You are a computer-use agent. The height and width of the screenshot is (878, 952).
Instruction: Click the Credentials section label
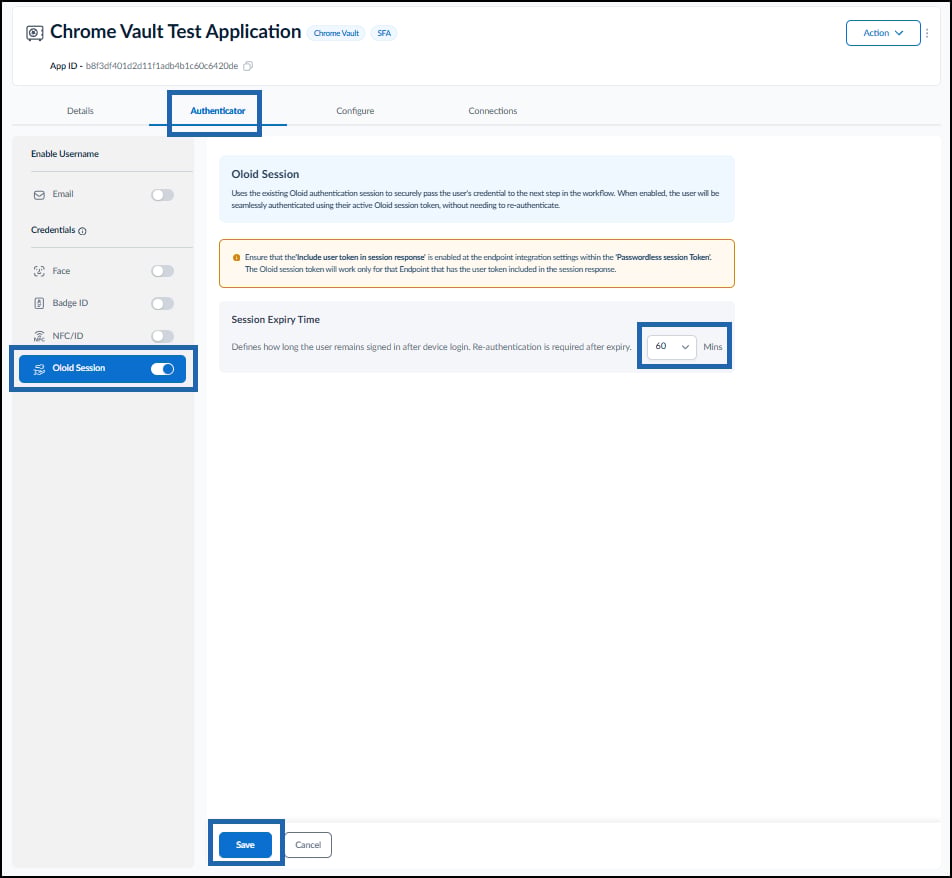pyautogui.click(x=53, y=230)
